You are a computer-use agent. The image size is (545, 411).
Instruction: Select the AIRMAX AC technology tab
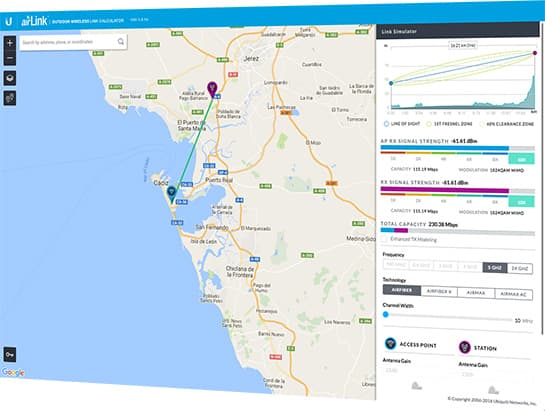[x=513, y=294]
